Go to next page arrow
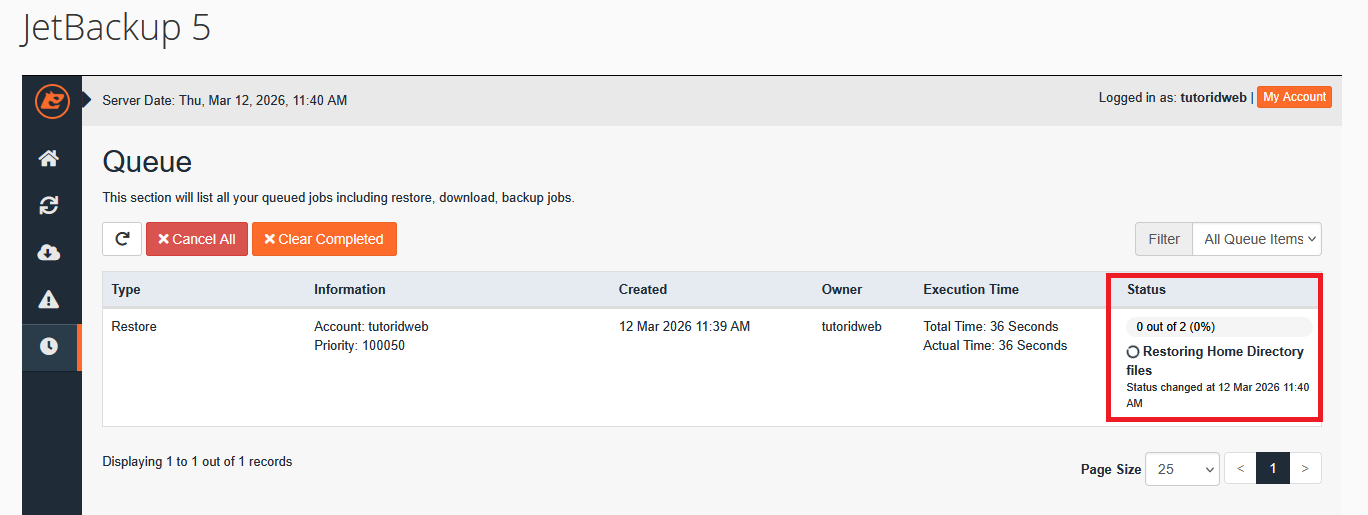 click(1306, 468)
